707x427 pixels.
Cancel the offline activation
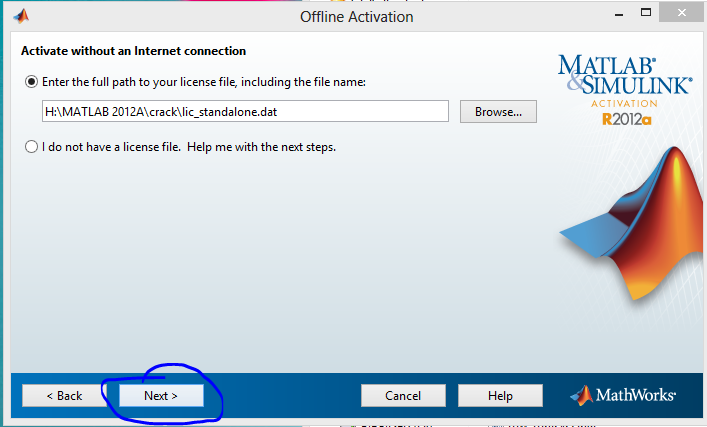[403, 395]
